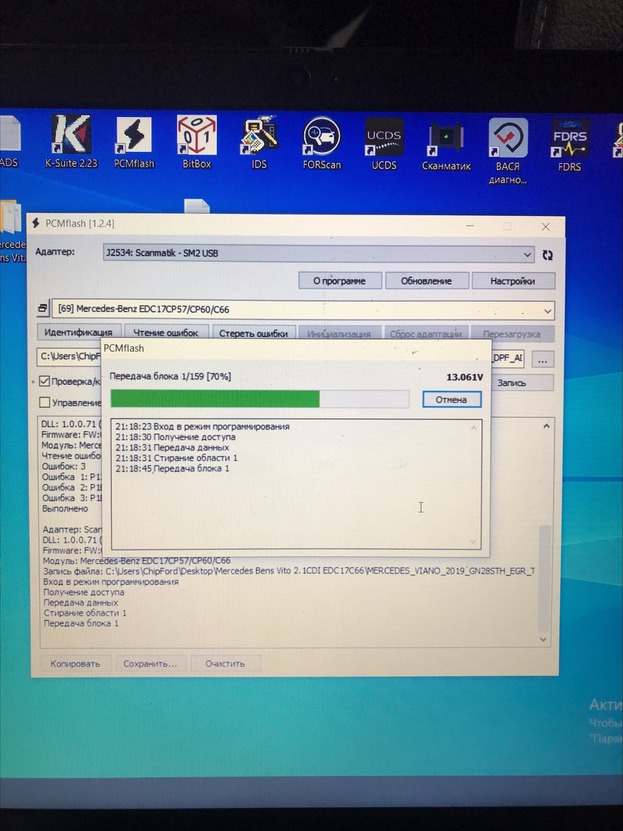
Task: Open the UCDS desktop shortcut
Action: click(384, 139)
